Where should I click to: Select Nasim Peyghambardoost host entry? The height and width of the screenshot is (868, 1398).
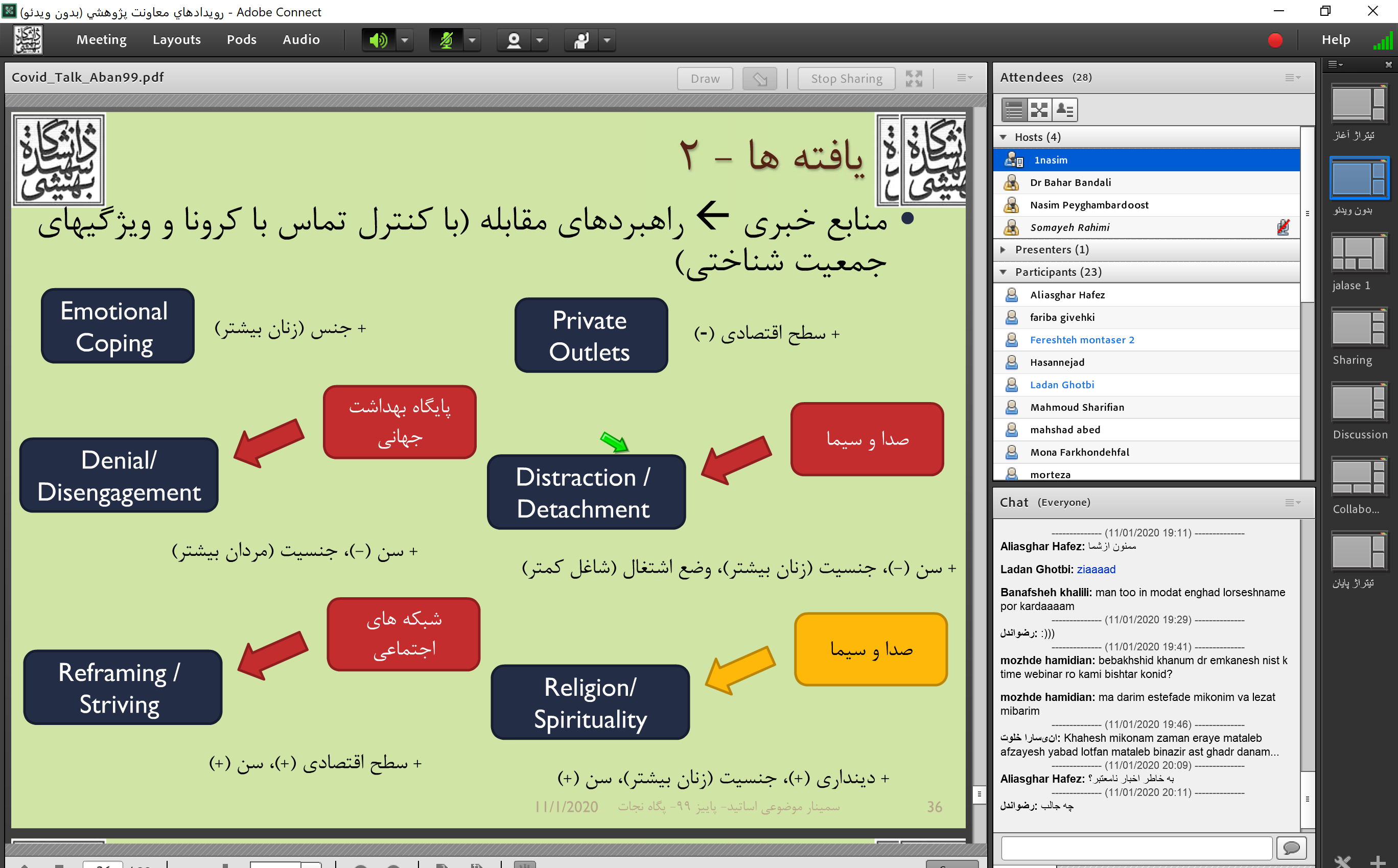[x=1150, y=204]
